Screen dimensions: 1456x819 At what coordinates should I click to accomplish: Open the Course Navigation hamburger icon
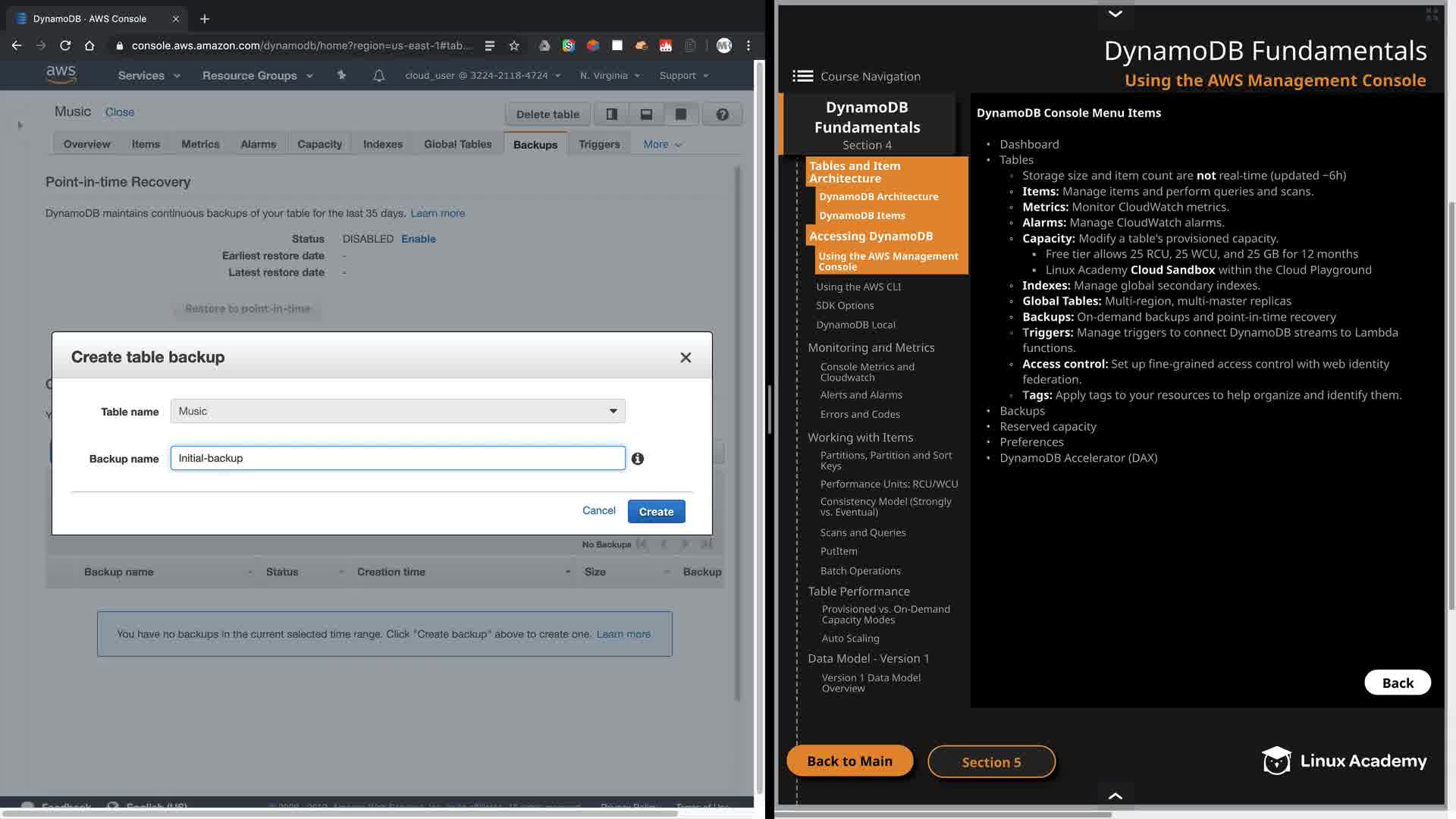pyautogui.click(x=802, y=76)
